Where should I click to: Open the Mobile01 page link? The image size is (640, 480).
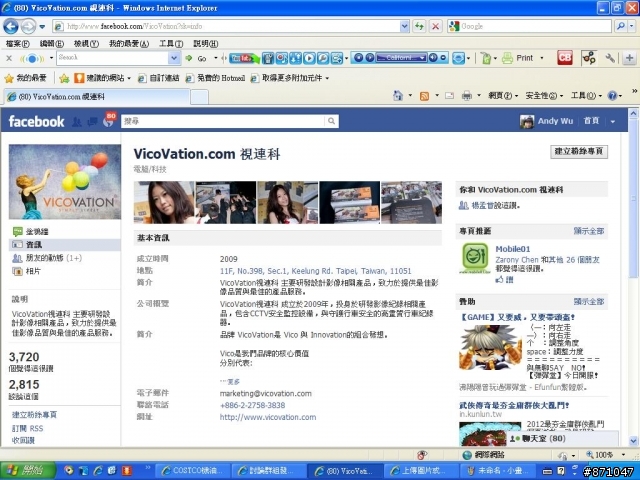(513, 249)
